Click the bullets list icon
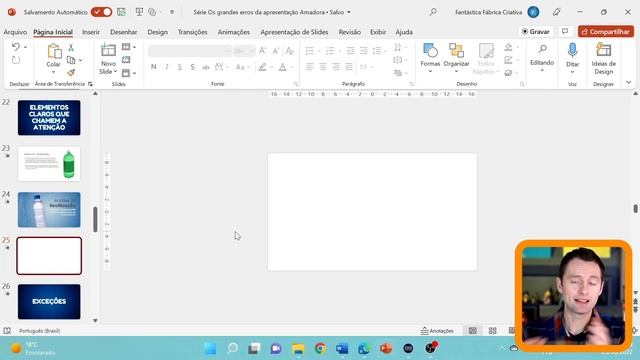The width and height of the screenshot is (640, 360). [x=310, y=51]
